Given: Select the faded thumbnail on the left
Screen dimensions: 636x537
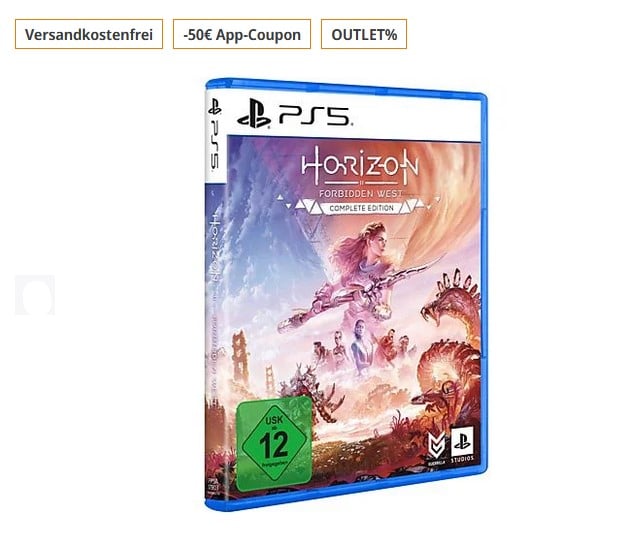Looking at the screenshot, I should 35,295.
